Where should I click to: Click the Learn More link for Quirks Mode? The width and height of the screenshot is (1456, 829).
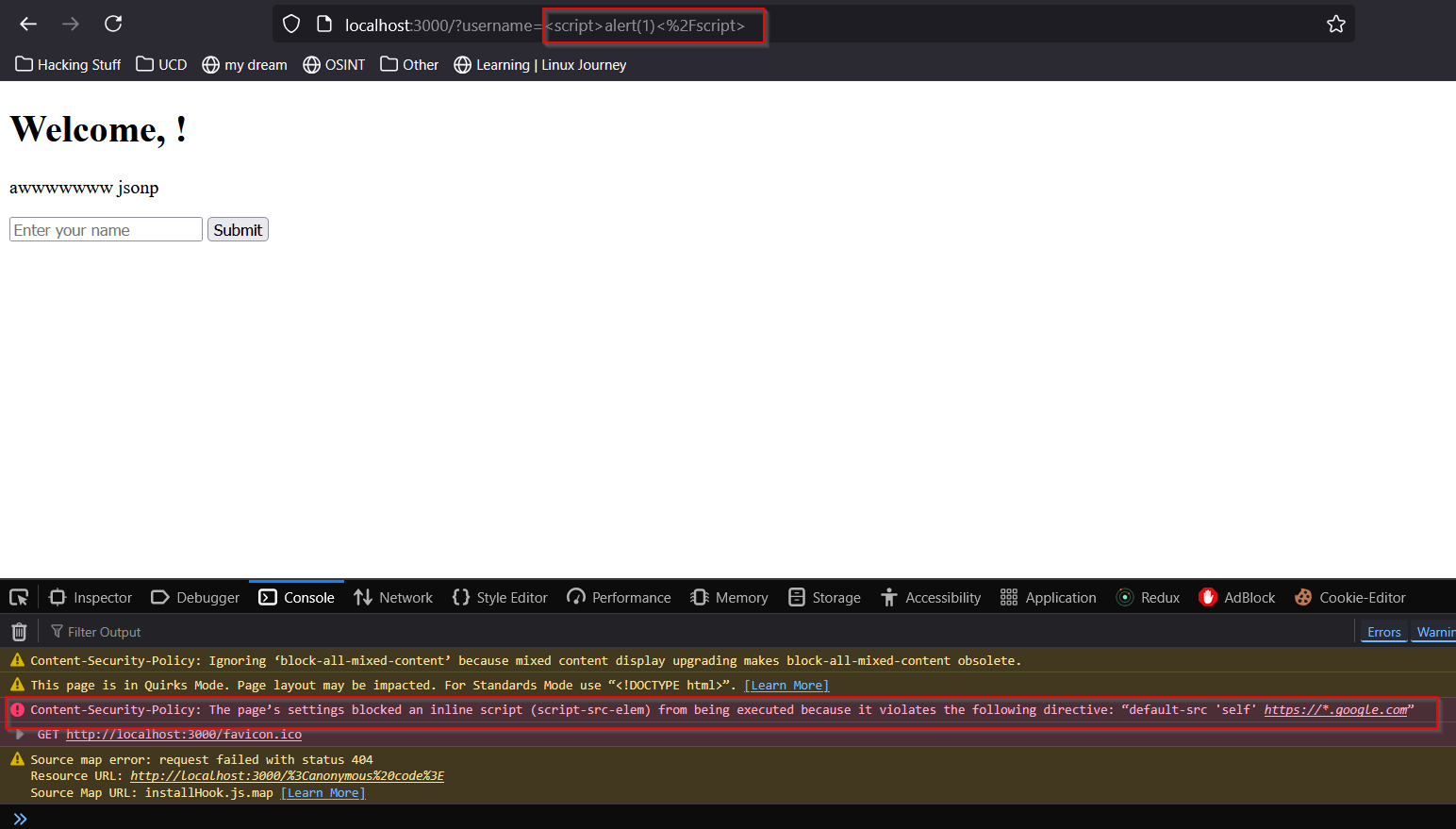click(786, 686)
